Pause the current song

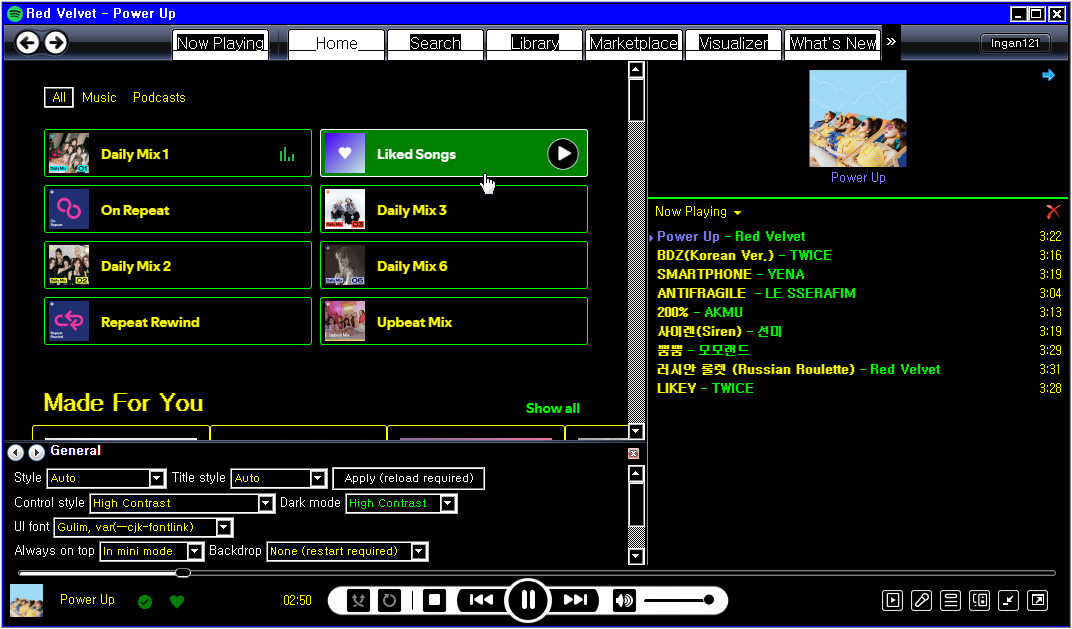tap(528, 600)
